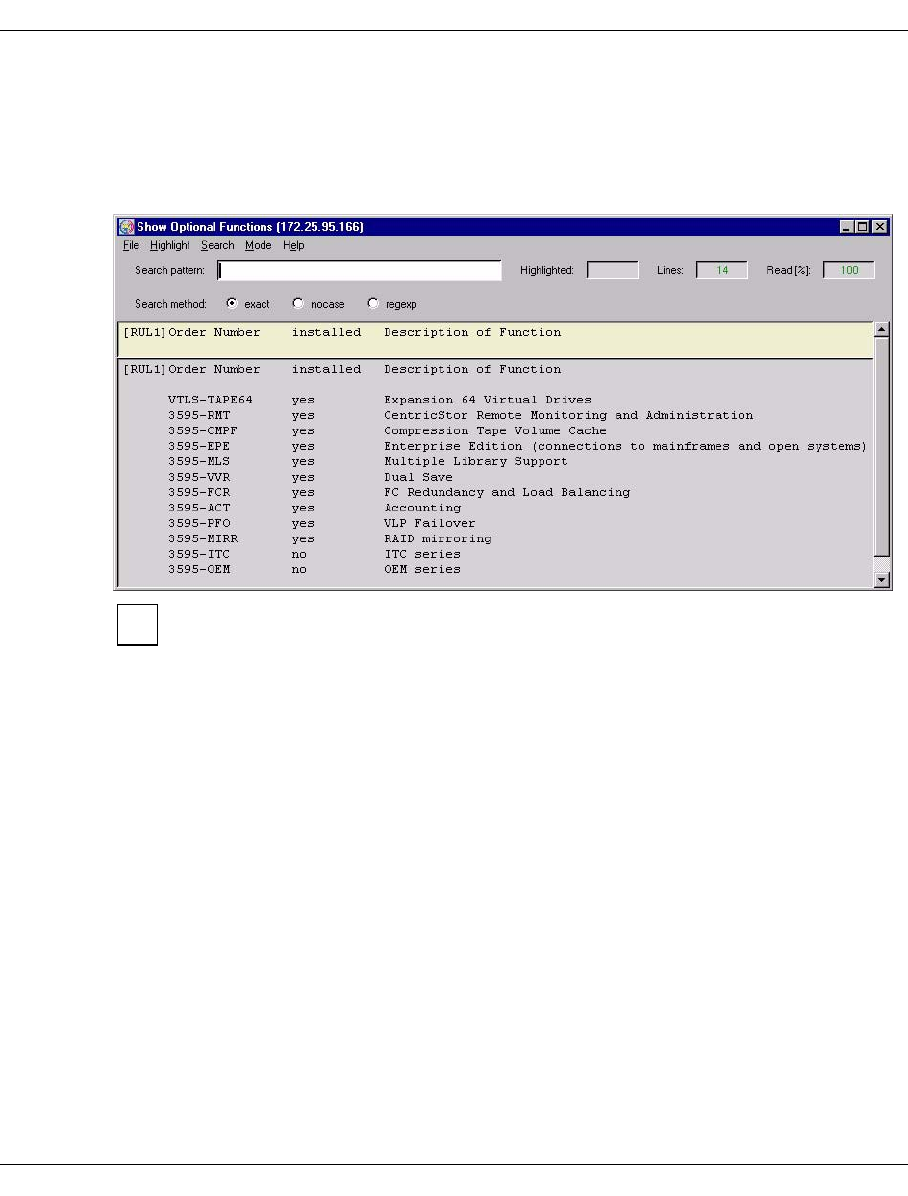The image size is (908, 1196).
Task: Focus the Search pattern input field
Action: 359,270
